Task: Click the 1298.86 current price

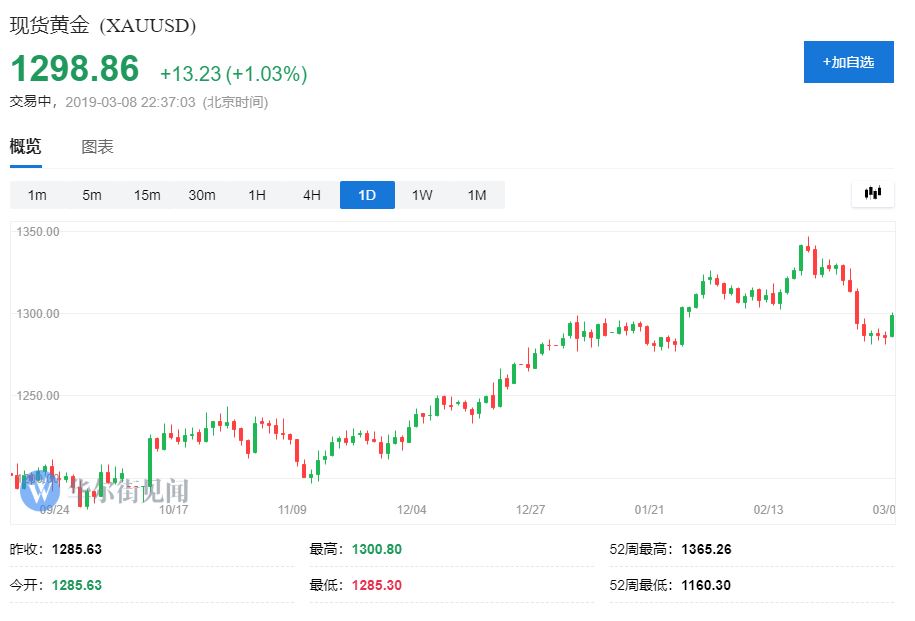Action: (75, 69)
